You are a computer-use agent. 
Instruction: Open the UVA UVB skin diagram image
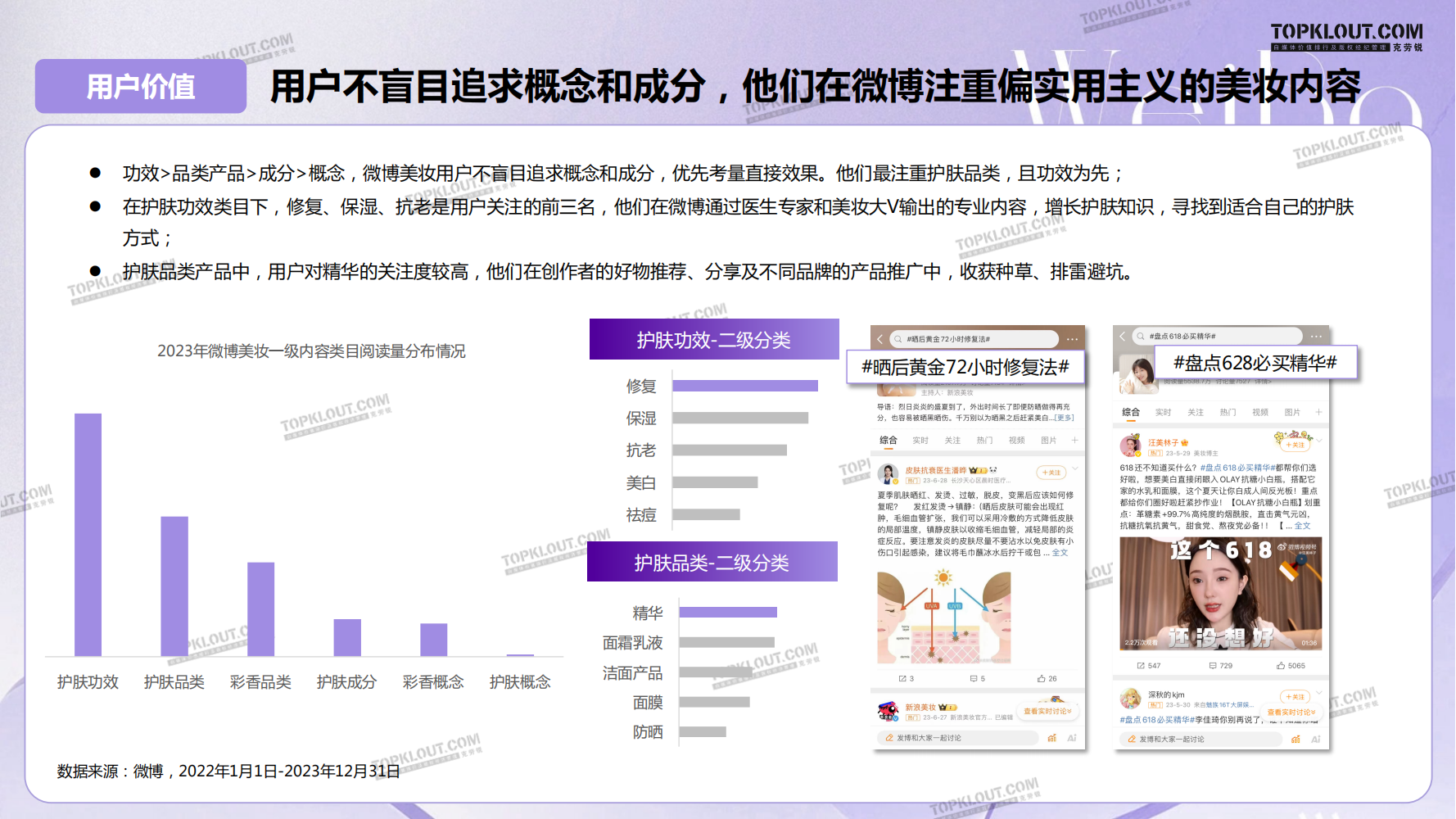click(943, 617)
